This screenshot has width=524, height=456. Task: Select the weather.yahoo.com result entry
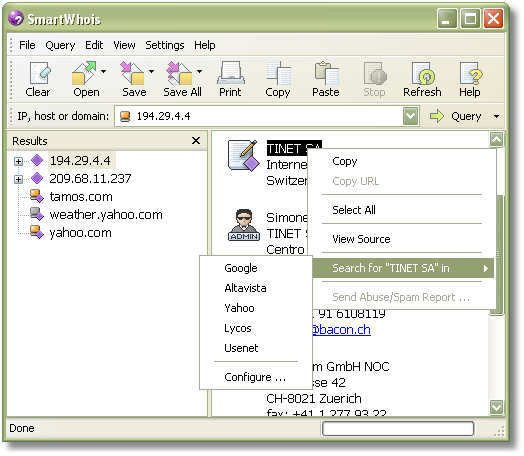pyautogui.click(x=106, y=214)
